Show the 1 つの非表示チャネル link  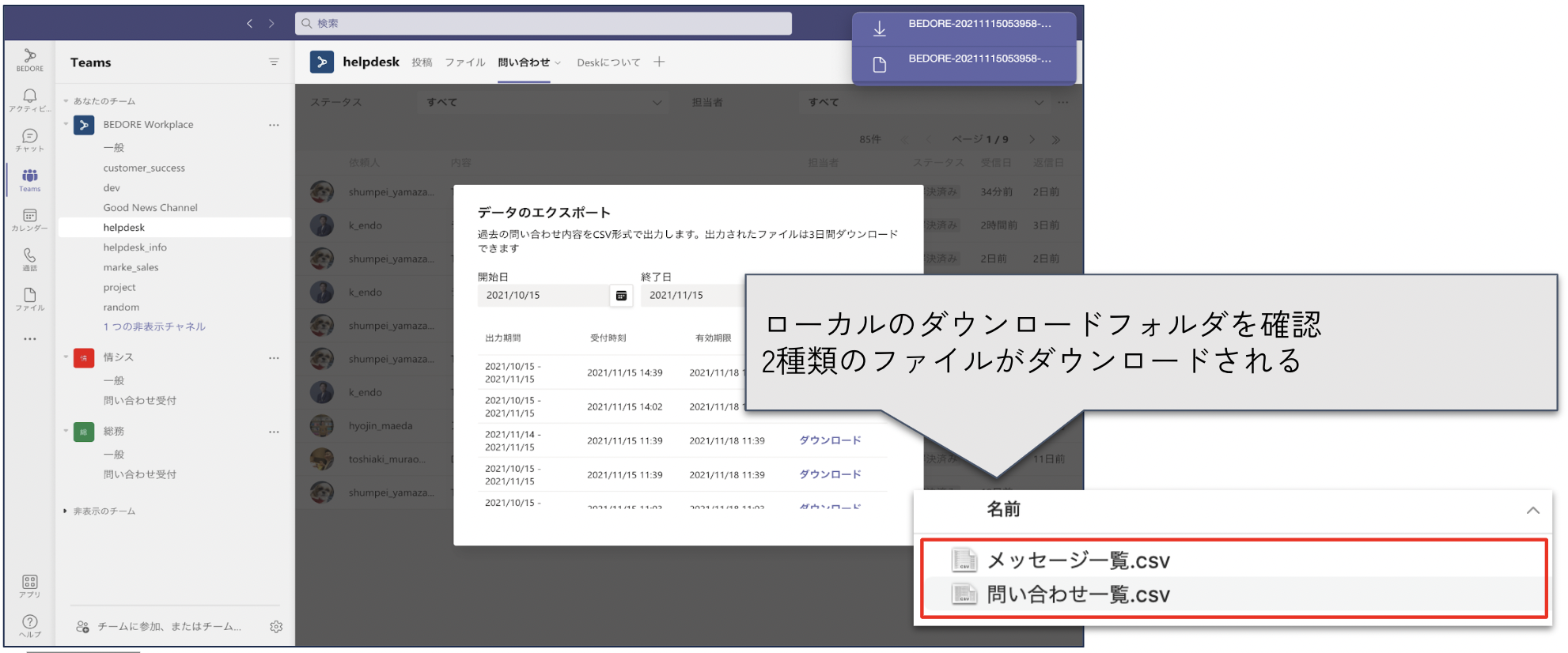tap(154, 326)
